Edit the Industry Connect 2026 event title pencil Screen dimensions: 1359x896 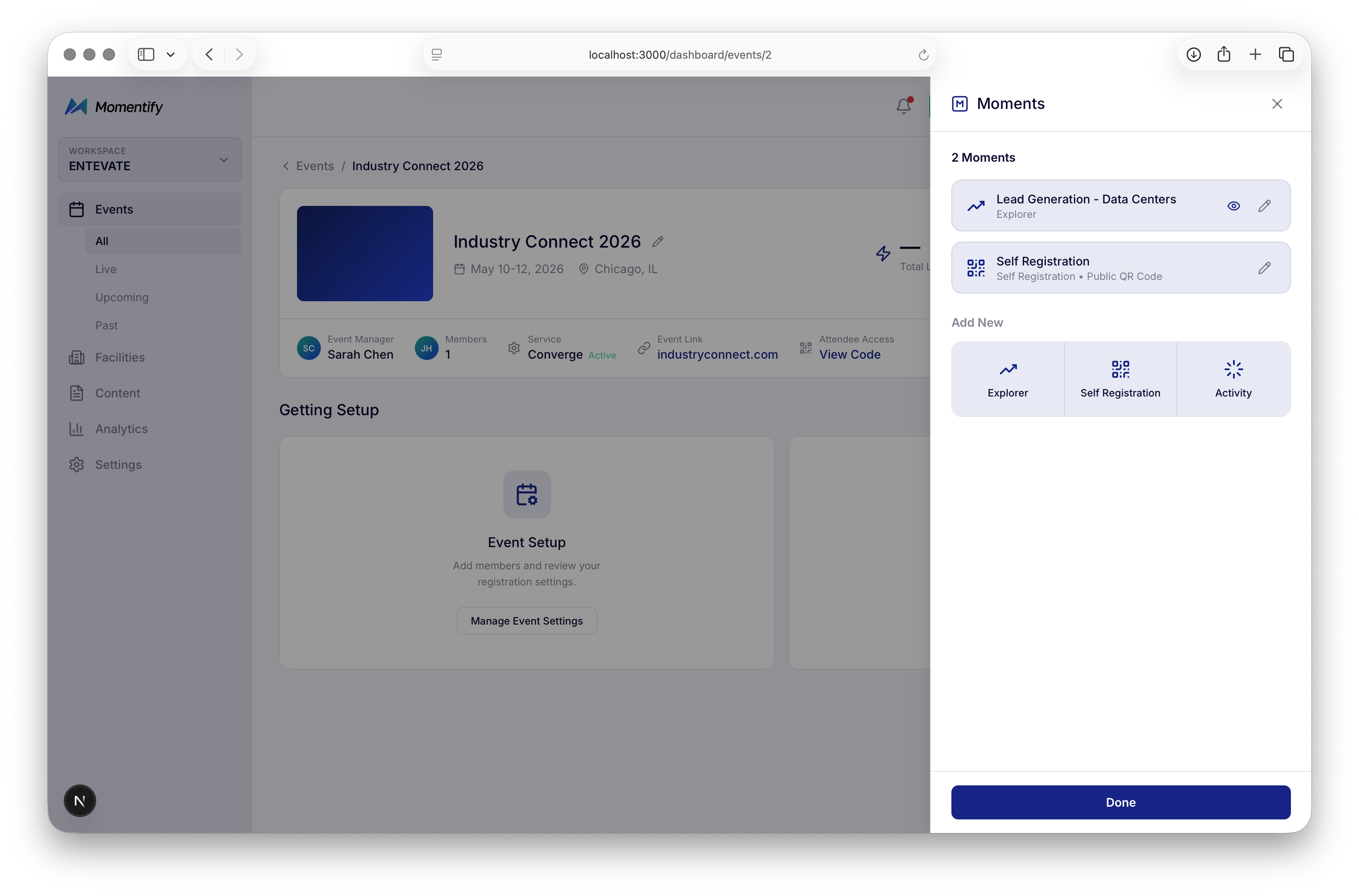(658, 241)
